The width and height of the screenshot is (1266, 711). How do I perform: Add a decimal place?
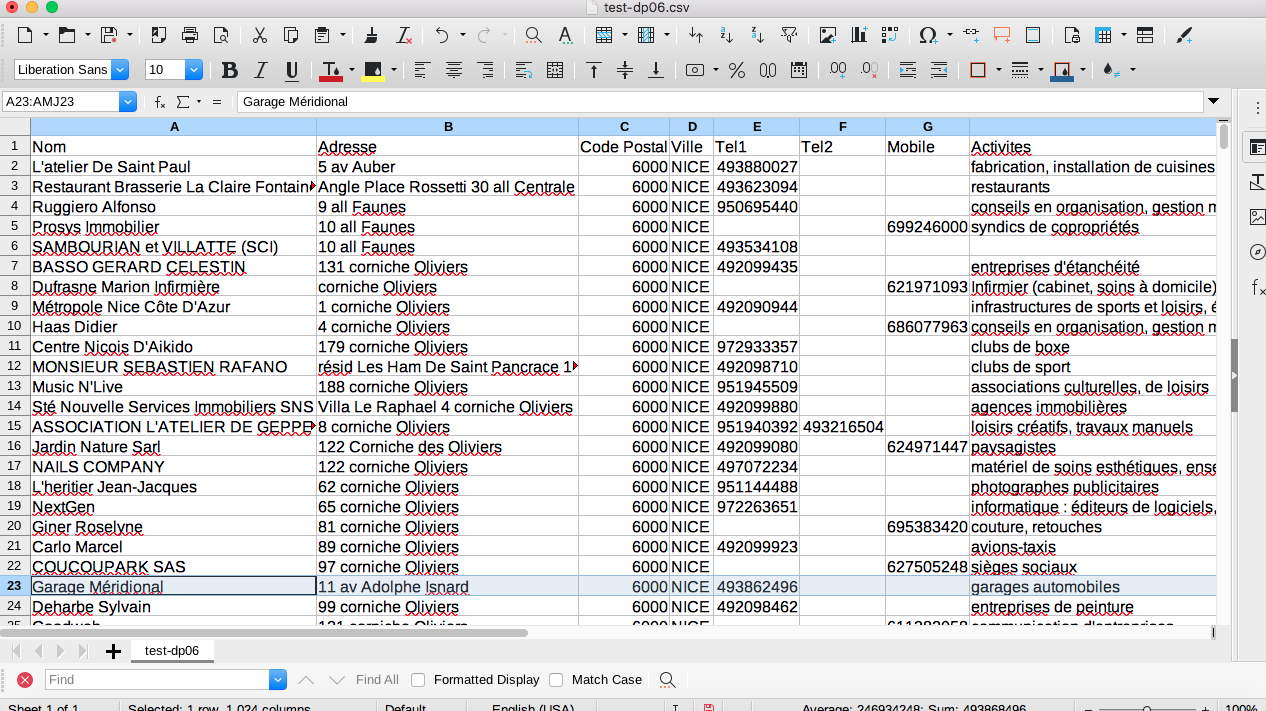click(838, 70)
